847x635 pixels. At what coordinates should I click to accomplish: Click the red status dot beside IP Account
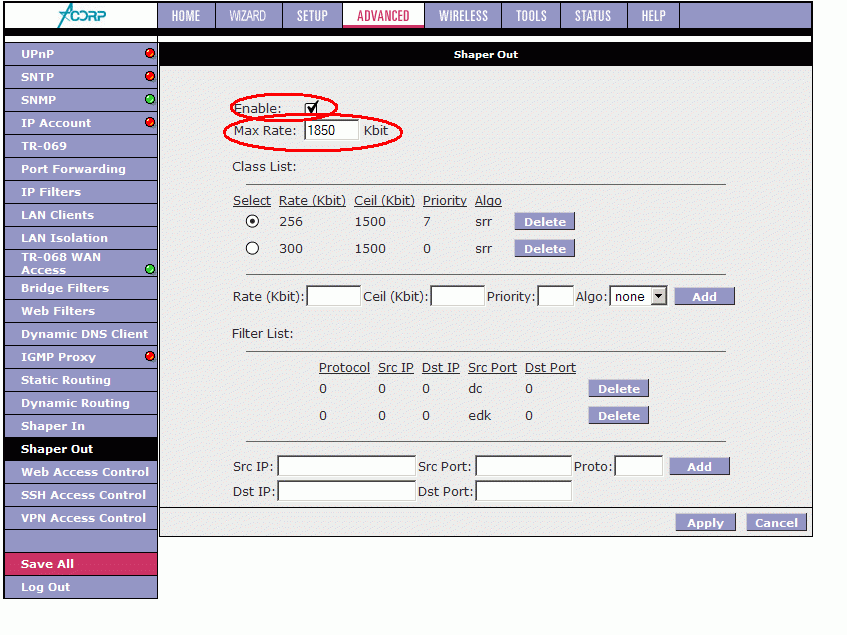[150, 122]
